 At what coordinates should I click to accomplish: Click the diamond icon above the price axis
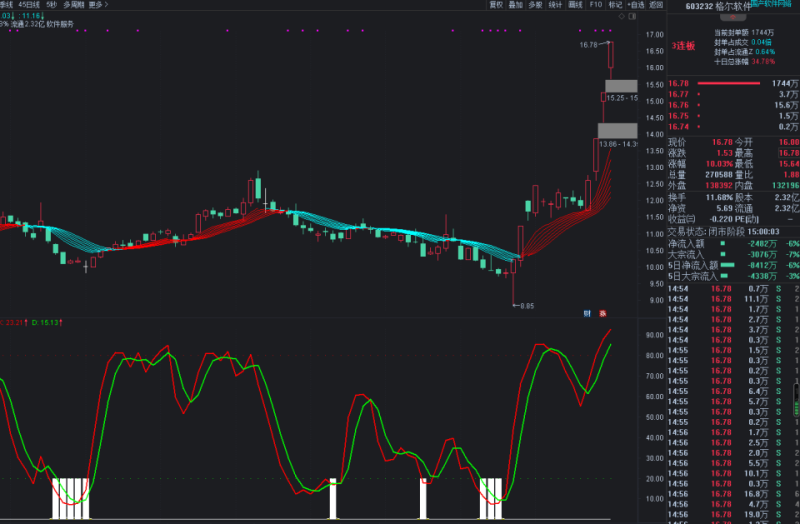[x=622, y=16]
